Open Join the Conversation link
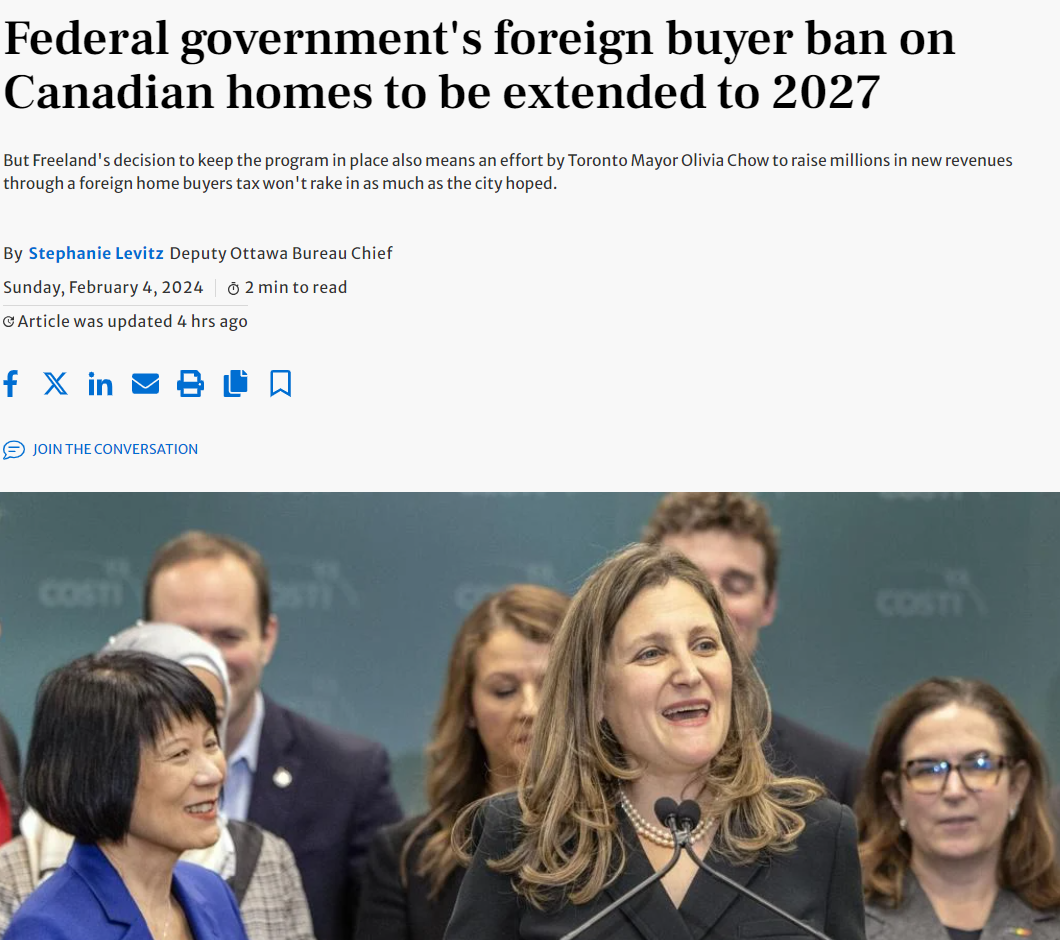Viewport: 1060px width, 940px height. [x=115, y=449]
